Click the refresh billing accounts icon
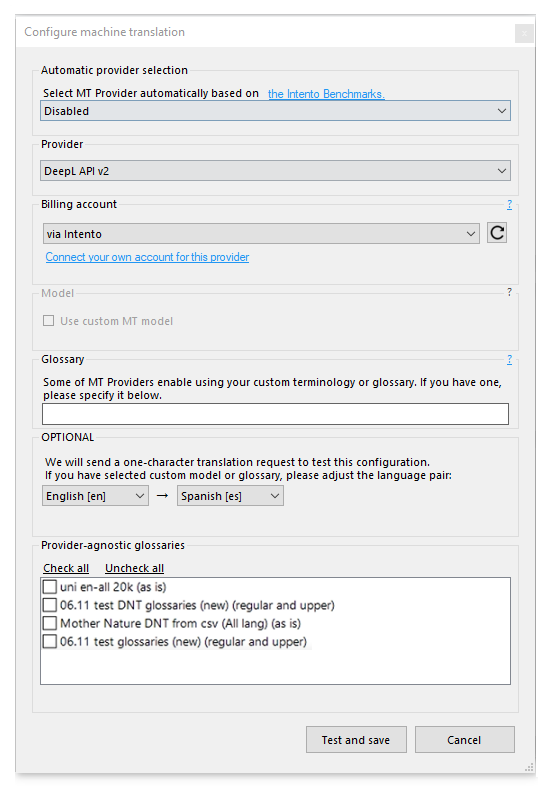The image size is (551, 793). pyautogui.click(x=497, y=233)
